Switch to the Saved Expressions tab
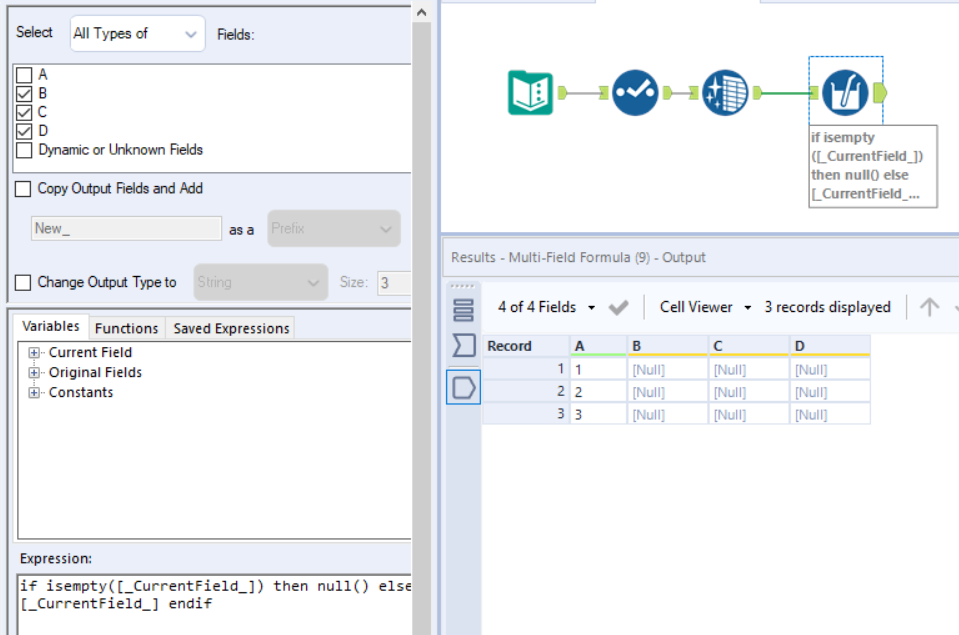Image resolution: width=959 pixels, height=635 pixels. 231,329
